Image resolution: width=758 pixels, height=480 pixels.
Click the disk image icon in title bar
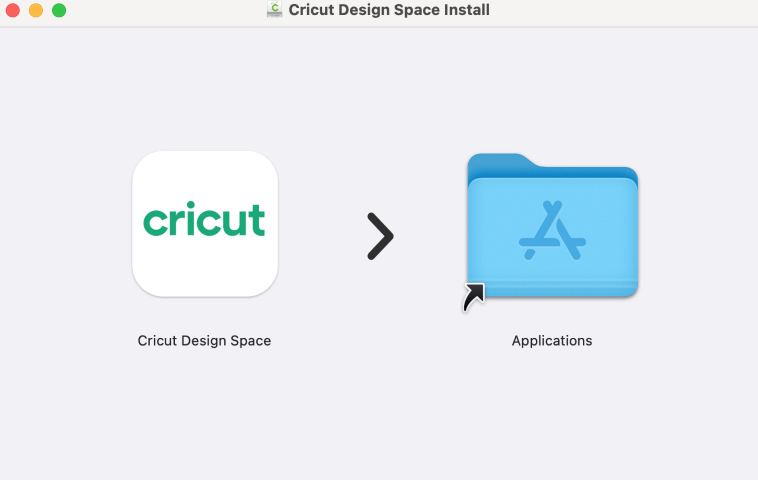click(x=274, y=10)
